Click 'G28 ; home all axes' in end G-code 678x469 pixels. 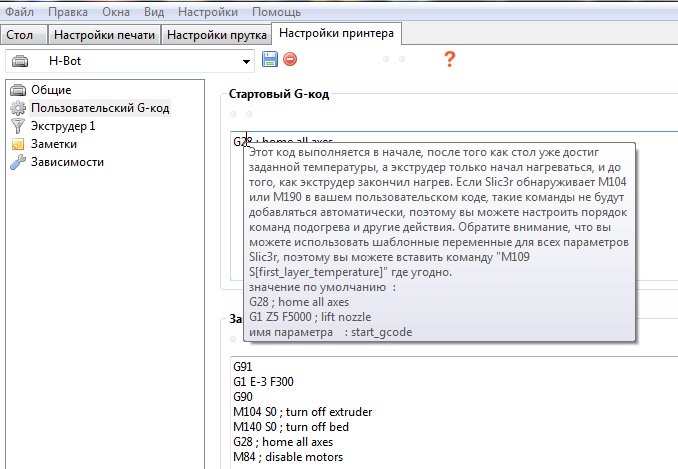[283, 442]
